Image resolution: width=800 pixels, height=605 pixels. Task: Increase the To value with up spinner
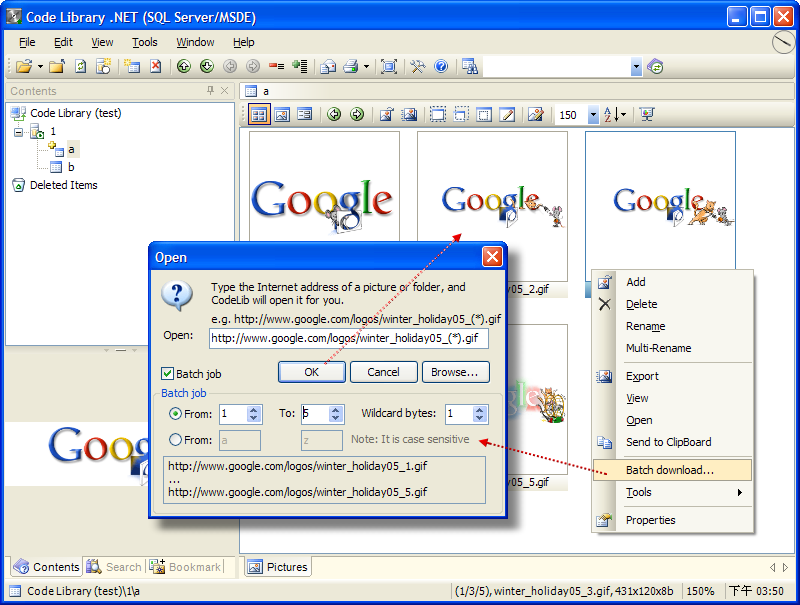point(335,410)
